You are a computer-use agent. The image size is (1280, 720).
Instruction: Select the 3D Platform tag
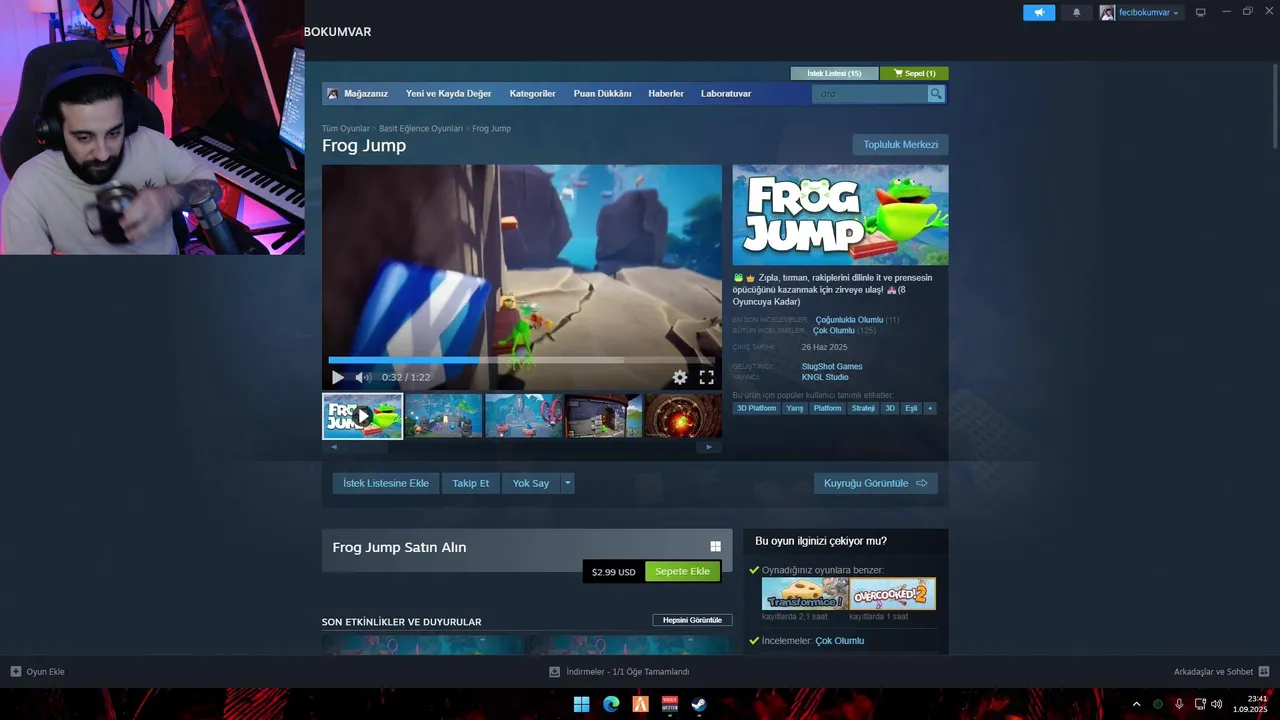coord(756,408)
